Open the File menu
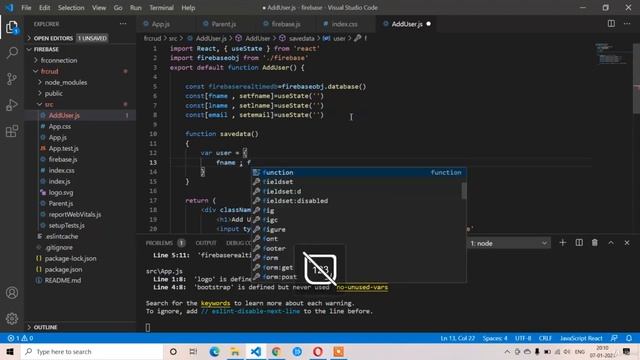This screenshot has height=360, width=640. (x=26, y=8)
